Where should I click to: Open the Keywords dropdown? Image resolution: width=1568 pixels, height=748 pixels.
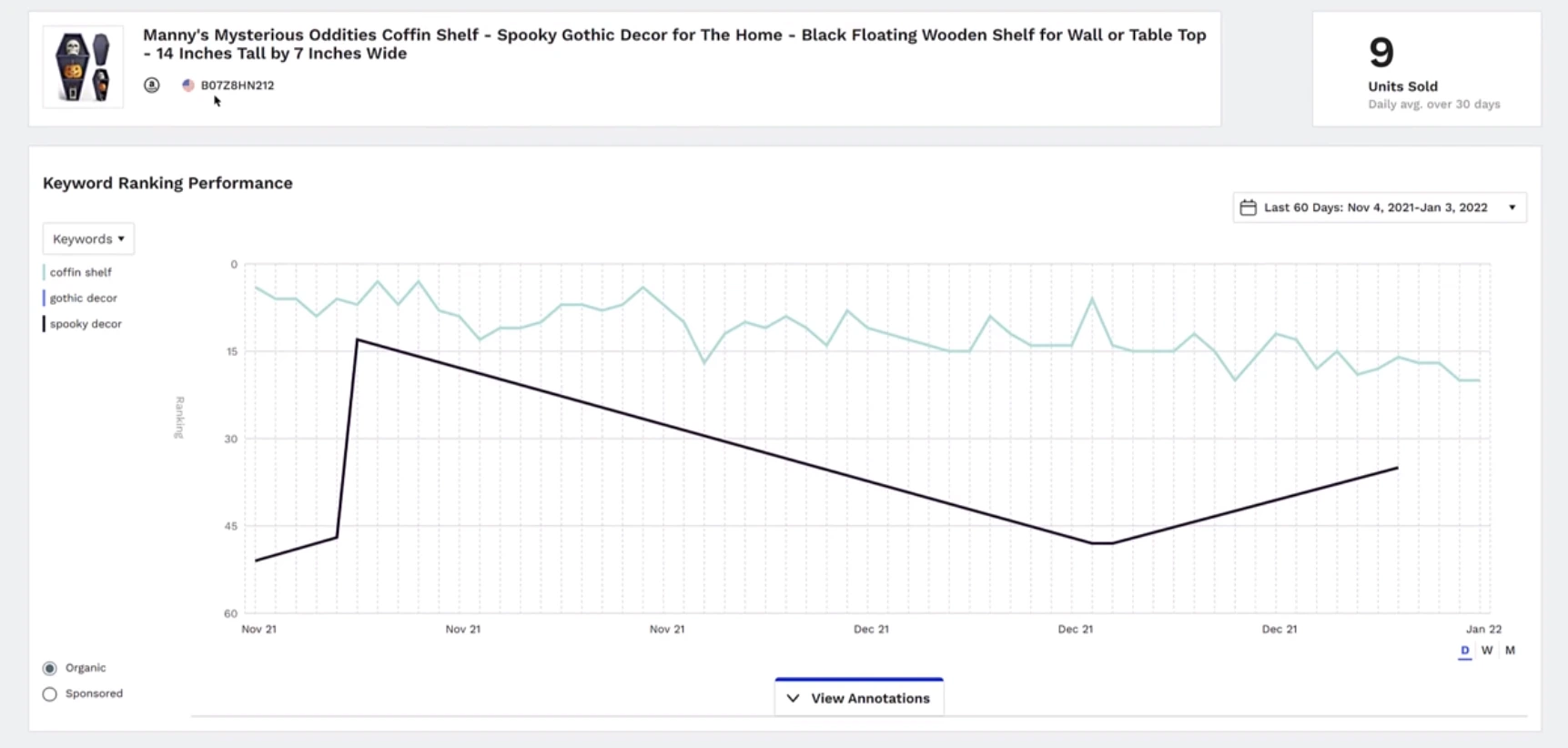tap(88, 239)
